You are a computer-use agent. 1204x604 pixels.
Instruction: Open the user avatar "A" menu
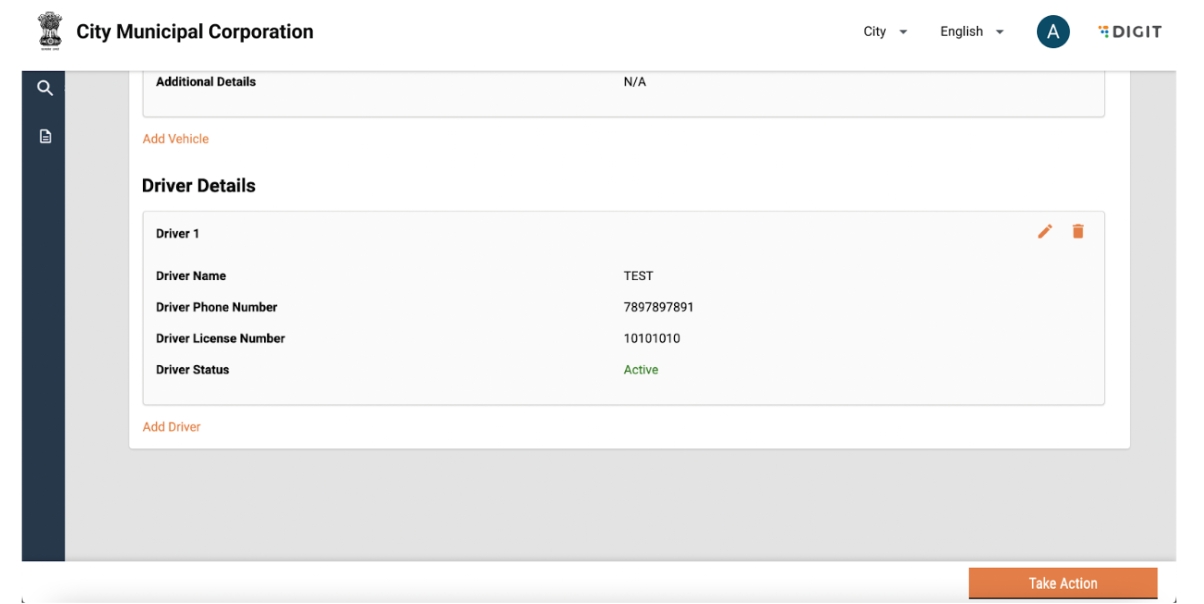click(1052, 32)
